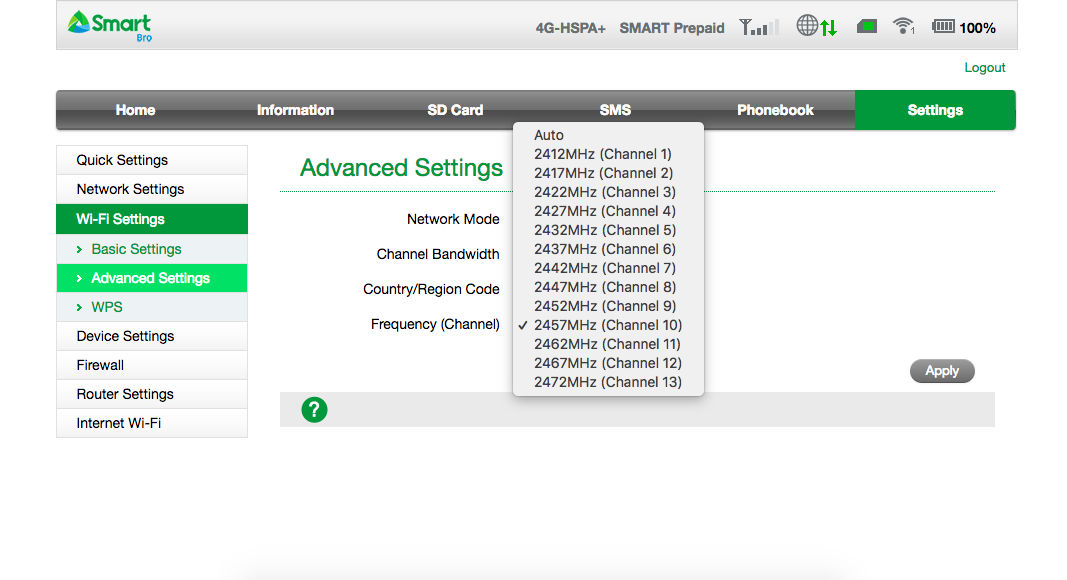
Task: Open the SD Card tab
Action: point(455,110)
